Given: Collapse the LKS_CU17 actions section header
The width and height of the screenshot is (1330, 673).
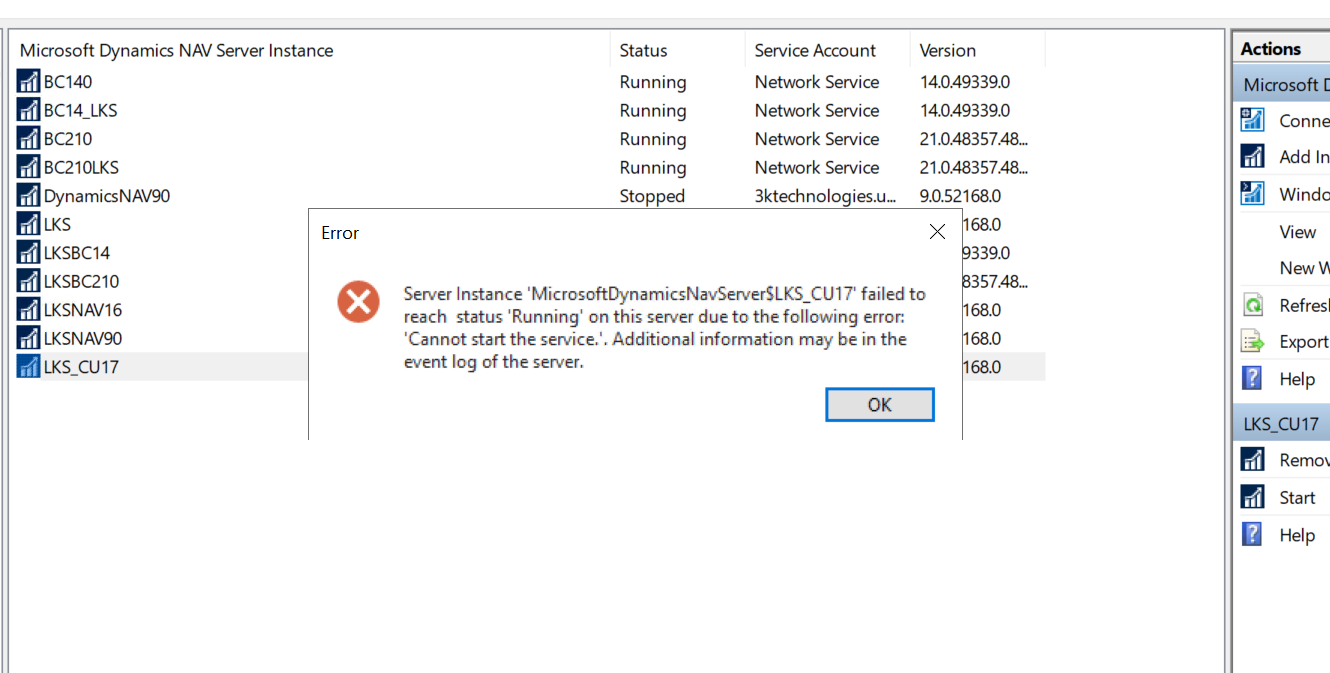Looking at the screenshot, I should coord(1281,424).
